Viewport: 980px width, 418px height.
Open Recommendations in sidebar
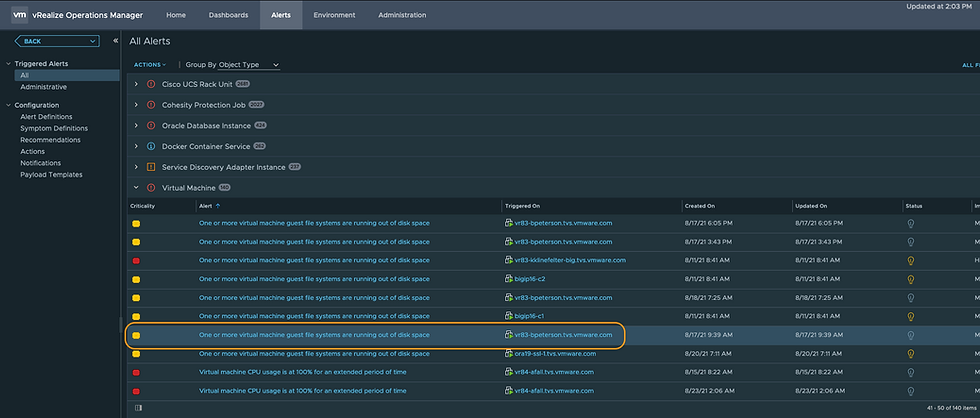pos(50,140)
